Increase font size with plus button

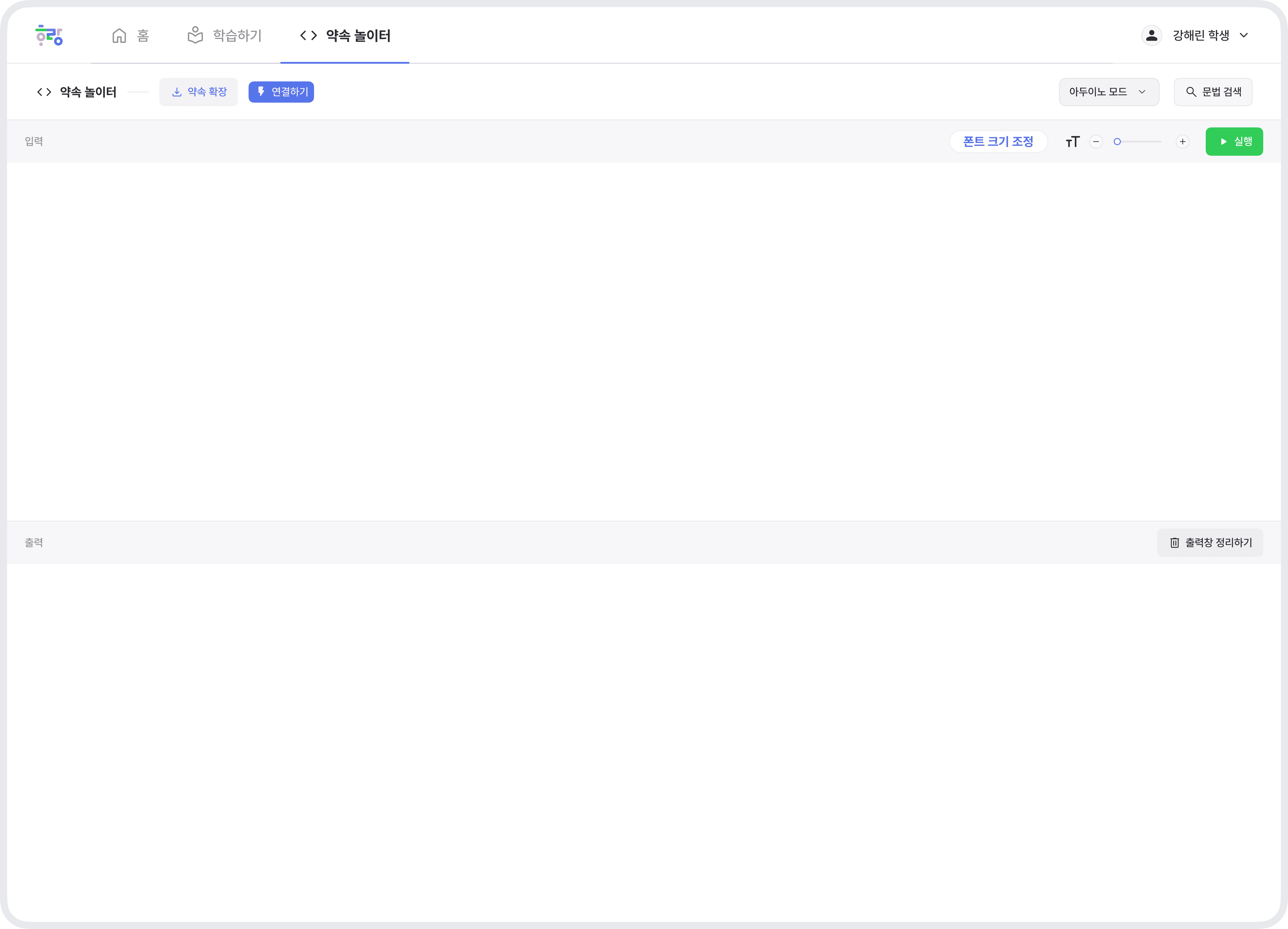1182,141
